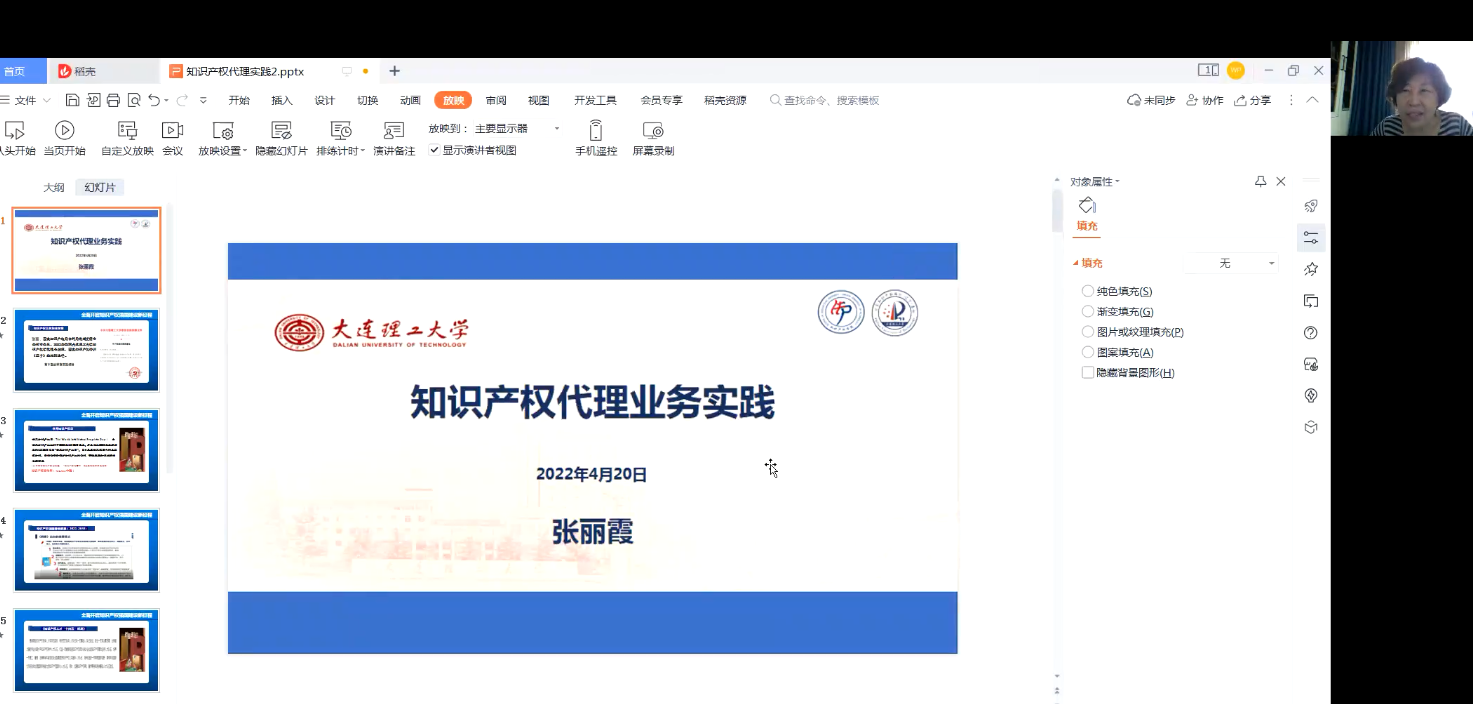Select 纯色填充 solid fill radio option
Image resolution: width=1473 pixels, height=704 pixels.
click(x=1088, y=291)
